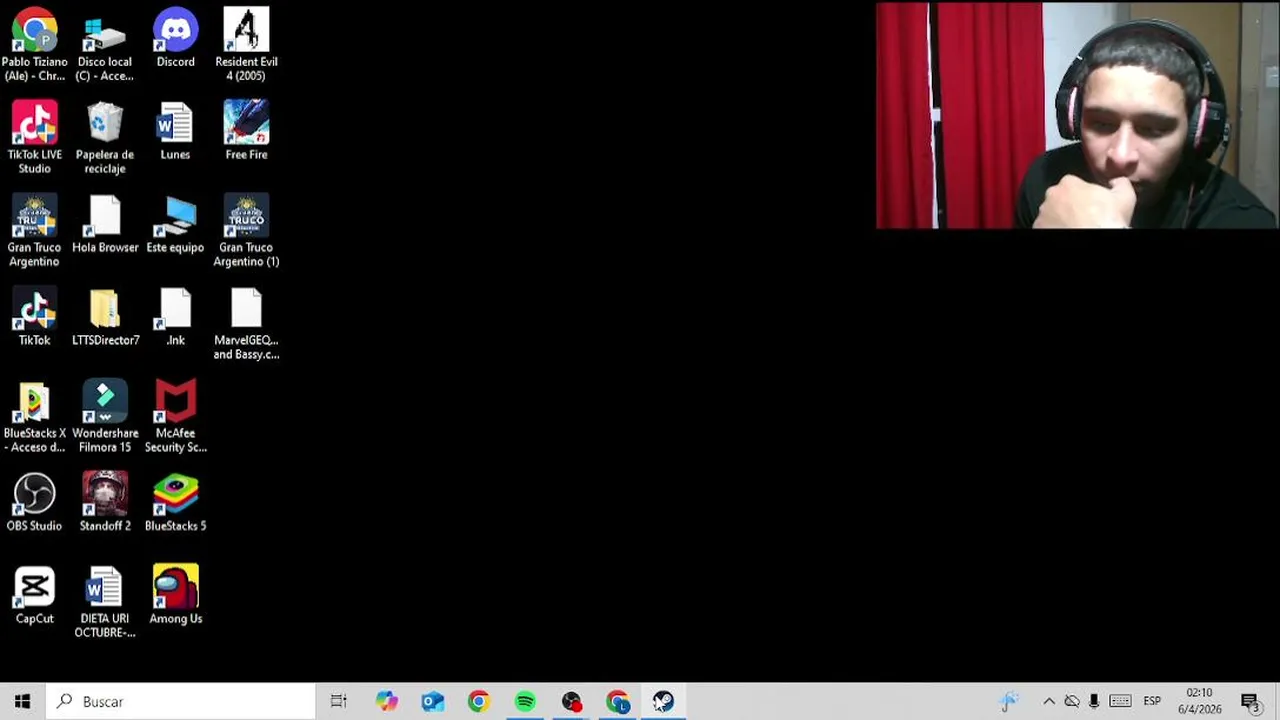Viewport: 1280px width, 720px height.
Task: Select the MarvelGEQ and Bassy file
Action: pyautogui.click(x=246, y=324)
